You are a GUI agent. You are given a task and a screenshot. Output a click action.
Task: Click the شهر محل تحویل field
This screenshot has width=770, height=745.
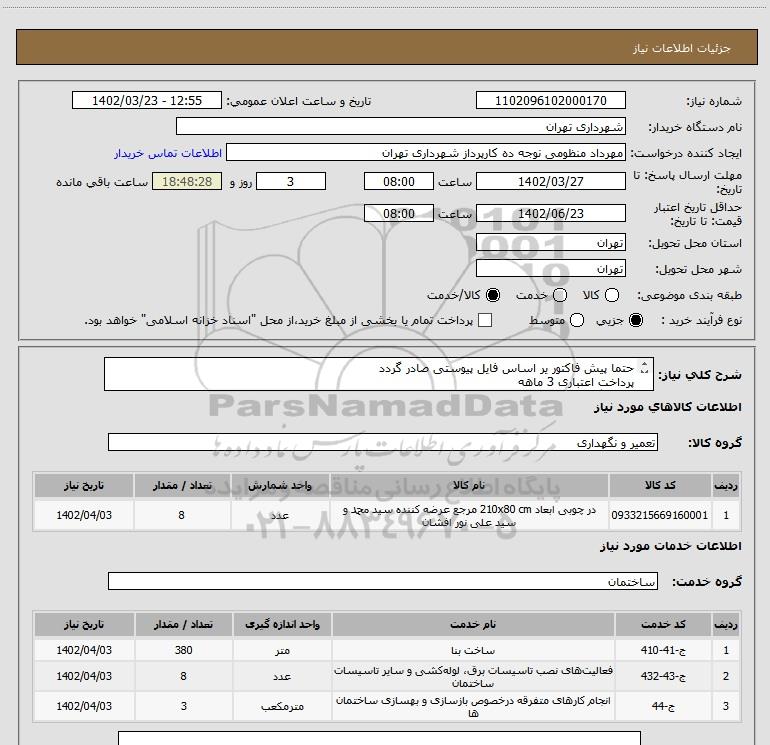[x=550, y=269]
